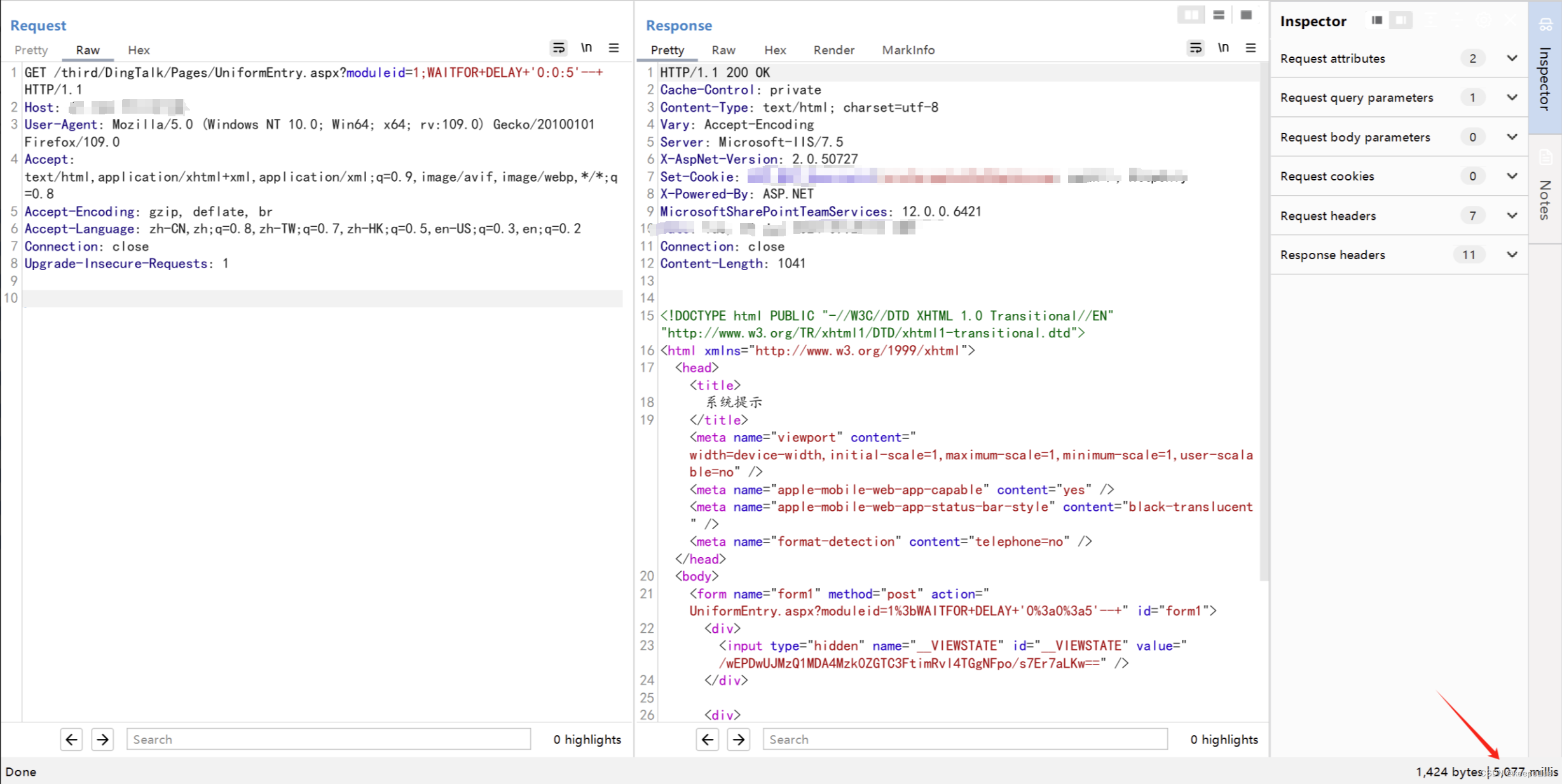Expand Request cookies section
The image size is (1562, 784).
[1512, 176]
